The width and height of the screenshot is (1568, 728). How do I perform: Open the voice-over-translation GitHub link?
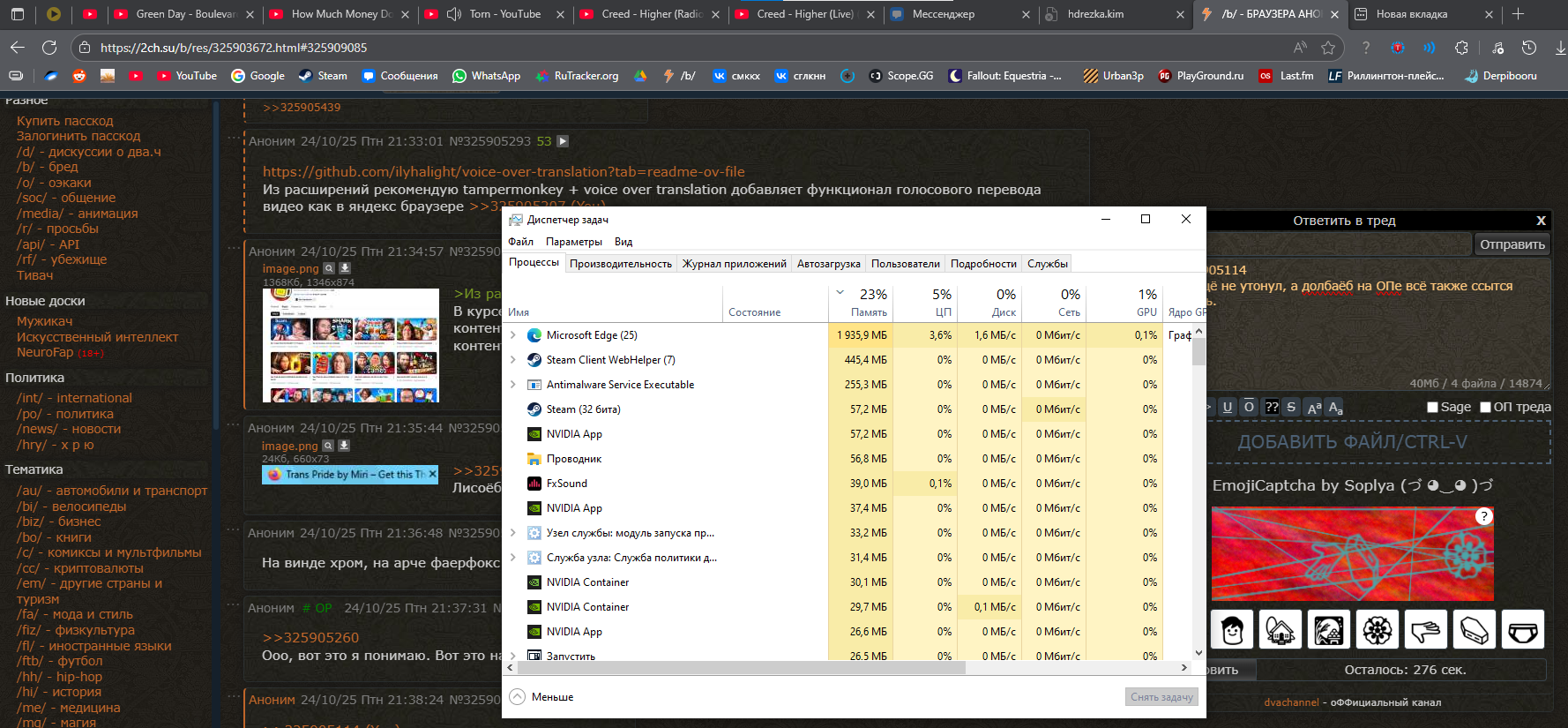[x=504, y=172]
